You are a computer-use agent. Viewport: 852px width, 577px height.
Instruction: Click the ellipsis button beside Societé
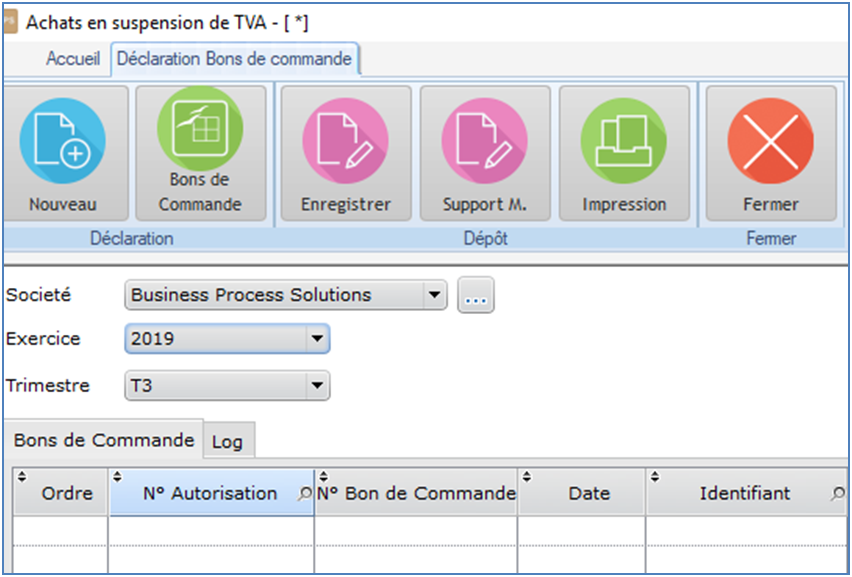pos(475,295)
